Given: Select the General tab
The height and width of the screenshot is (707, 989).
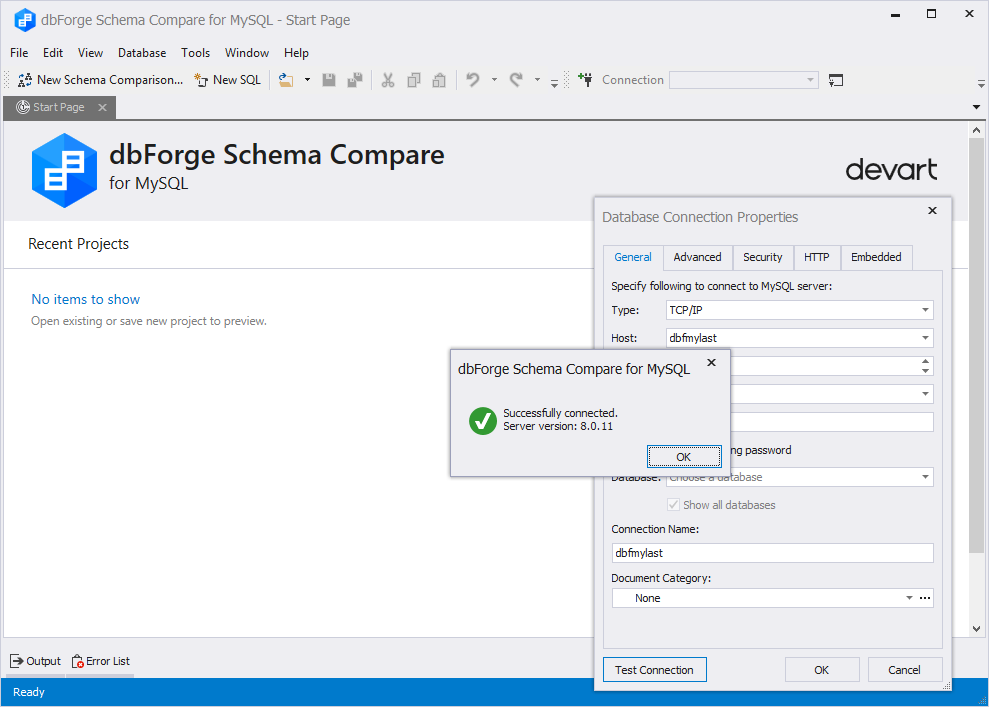Looking at the screenshot, I should coord(633,257).
